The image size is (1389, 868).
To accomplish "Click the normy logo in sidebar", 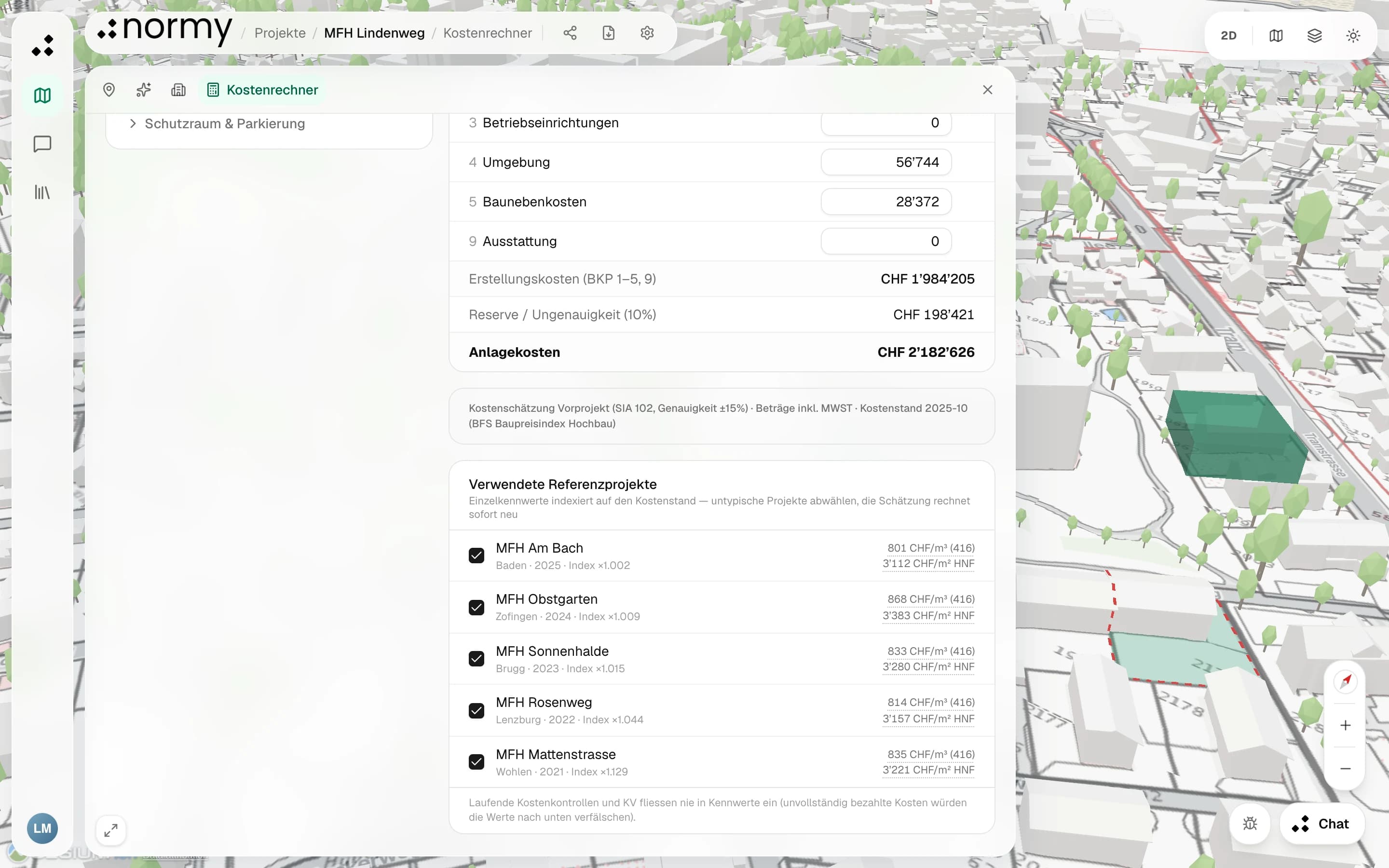I will (42, 46).
